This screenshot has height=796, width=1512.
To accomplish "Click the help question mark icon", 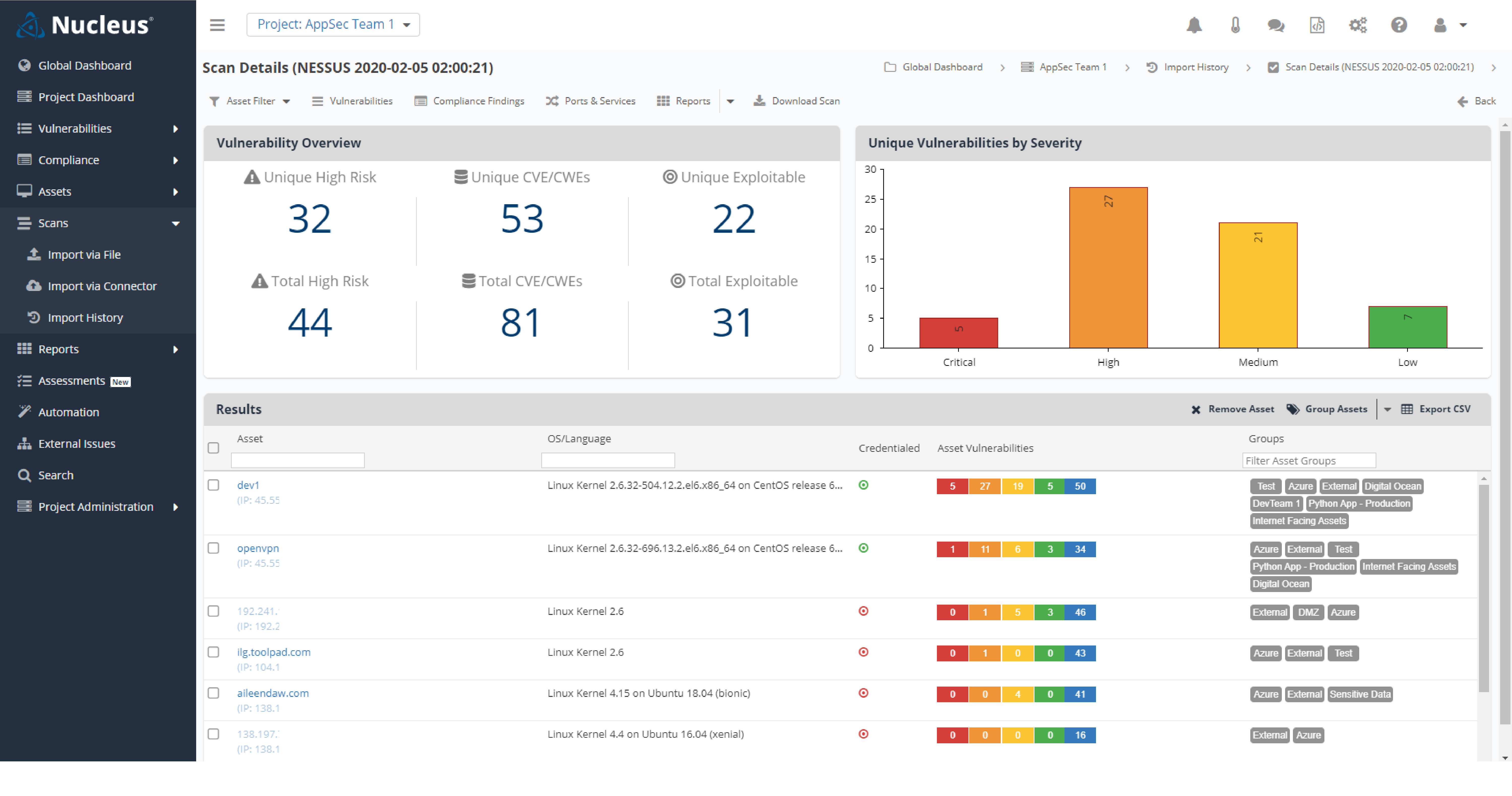I will tap(1399, 25).
